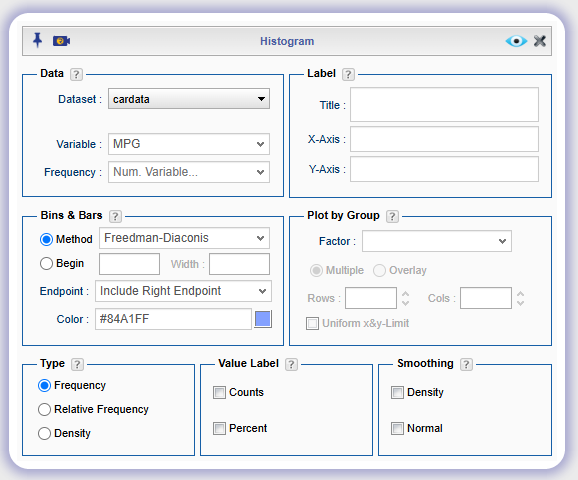This screenshot has width=578, height=480.
Task: Expand the Factor dropdown
Action: click(x=437, y=241)
